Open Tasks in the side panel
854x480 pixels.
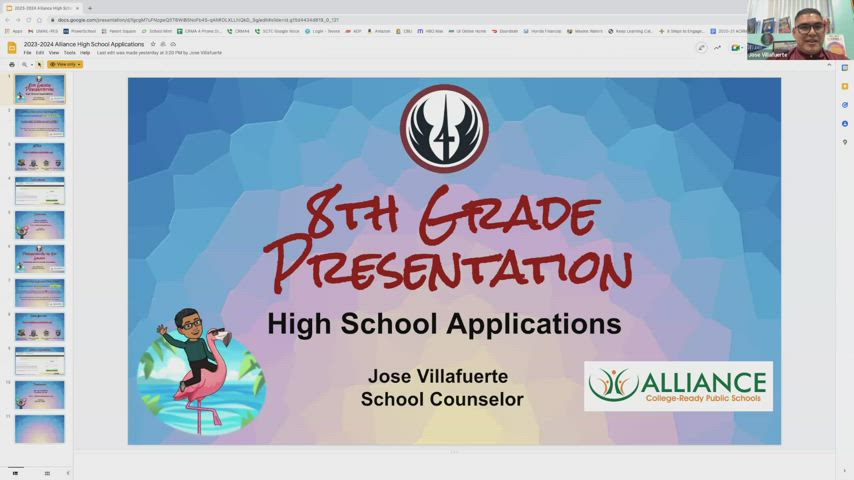click(x=845, y=105)
